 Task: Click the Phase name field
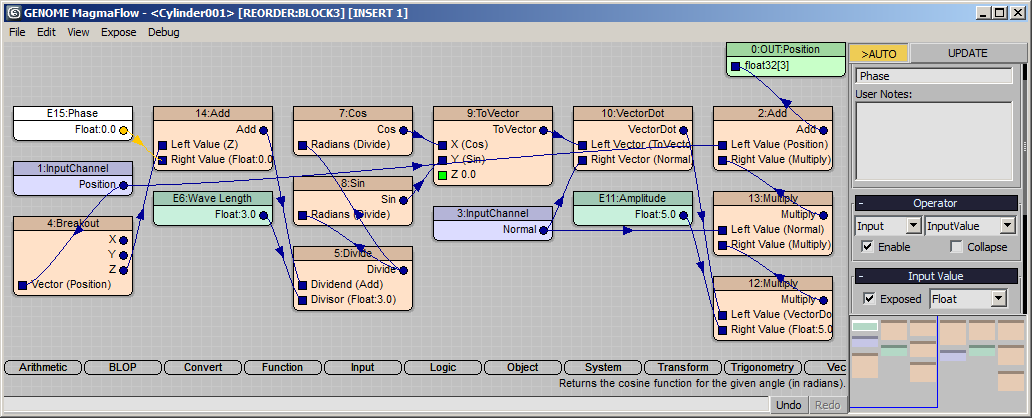pyautogui.click(x=933, y=76)
